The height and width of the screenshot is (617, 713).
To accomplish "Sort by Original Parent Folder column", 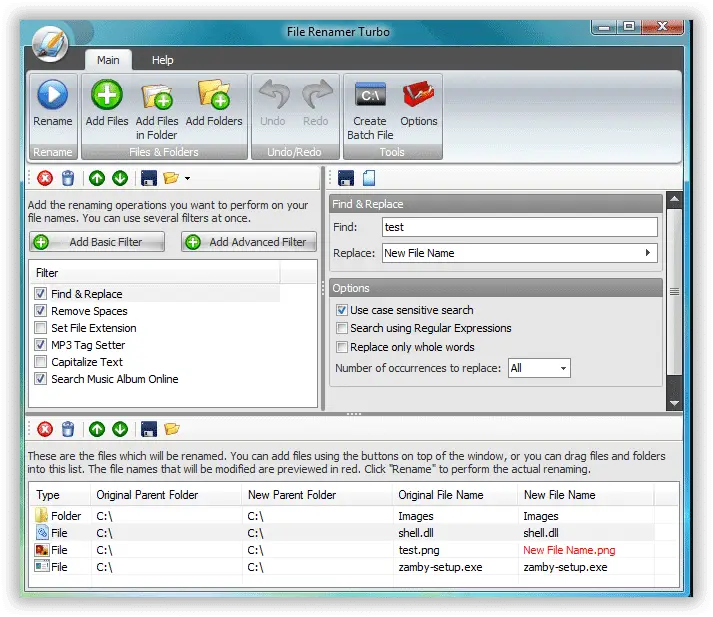I will pyautogui.click(x=166, y=495).
